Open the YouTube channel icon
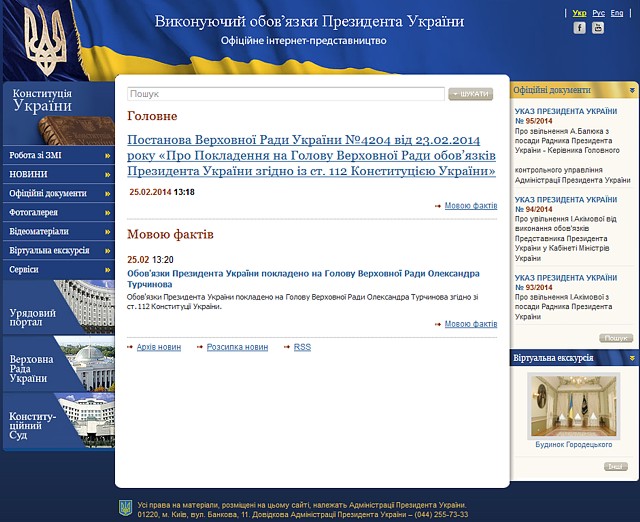Screen dimensions: 640x522 coord(598,28)
